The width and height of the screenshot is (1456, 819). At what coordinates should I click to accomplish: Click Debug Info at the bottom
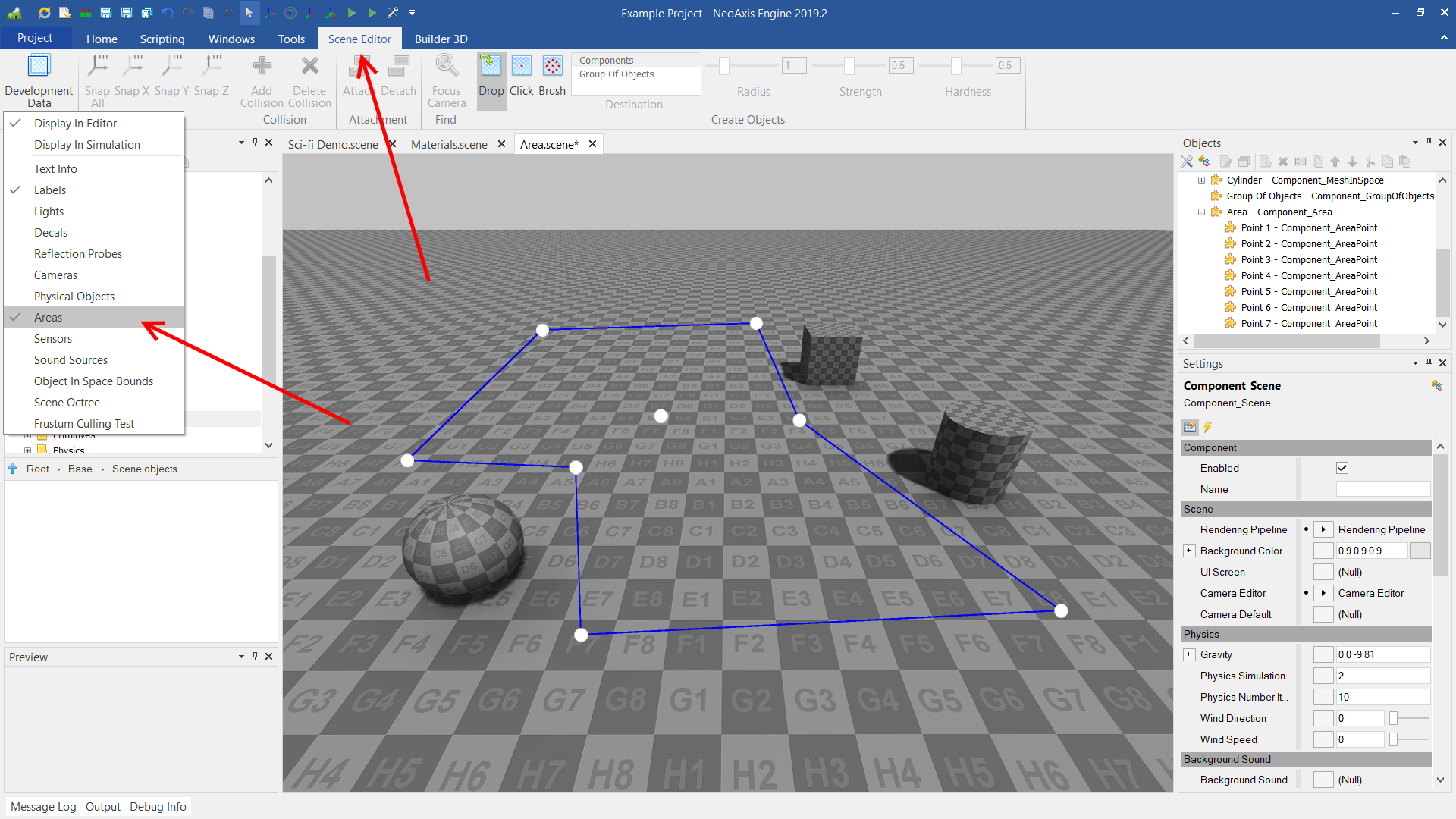(x=158, y=807)
